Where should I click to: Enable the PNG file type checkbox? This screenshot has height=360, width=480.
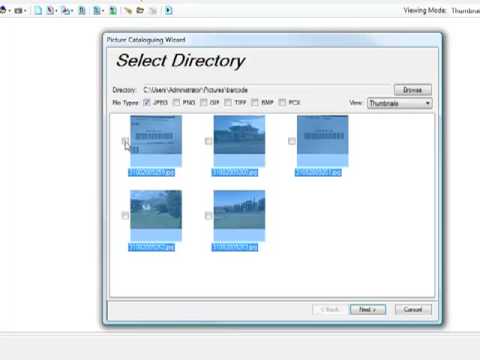tap(176, 102)
